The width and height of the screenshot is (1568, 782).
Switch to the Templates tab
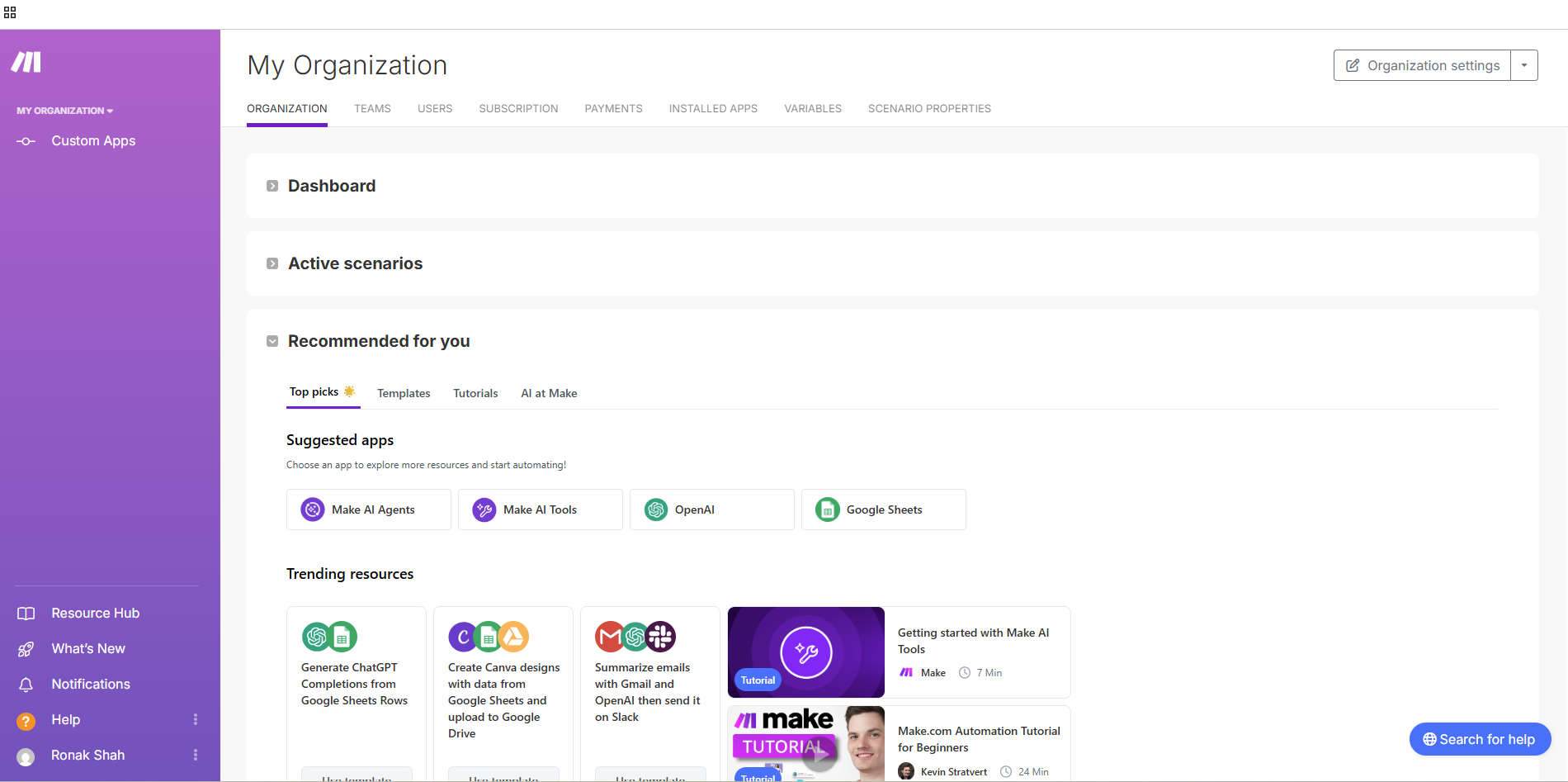click(404, 393)
